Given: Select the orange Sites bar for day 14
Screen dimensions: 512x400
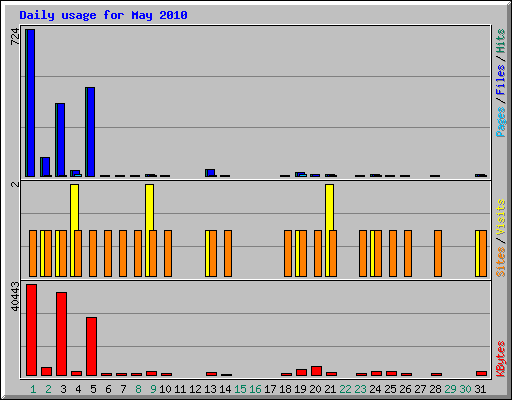Looking at the screenshot, I should tap(228, 253).
